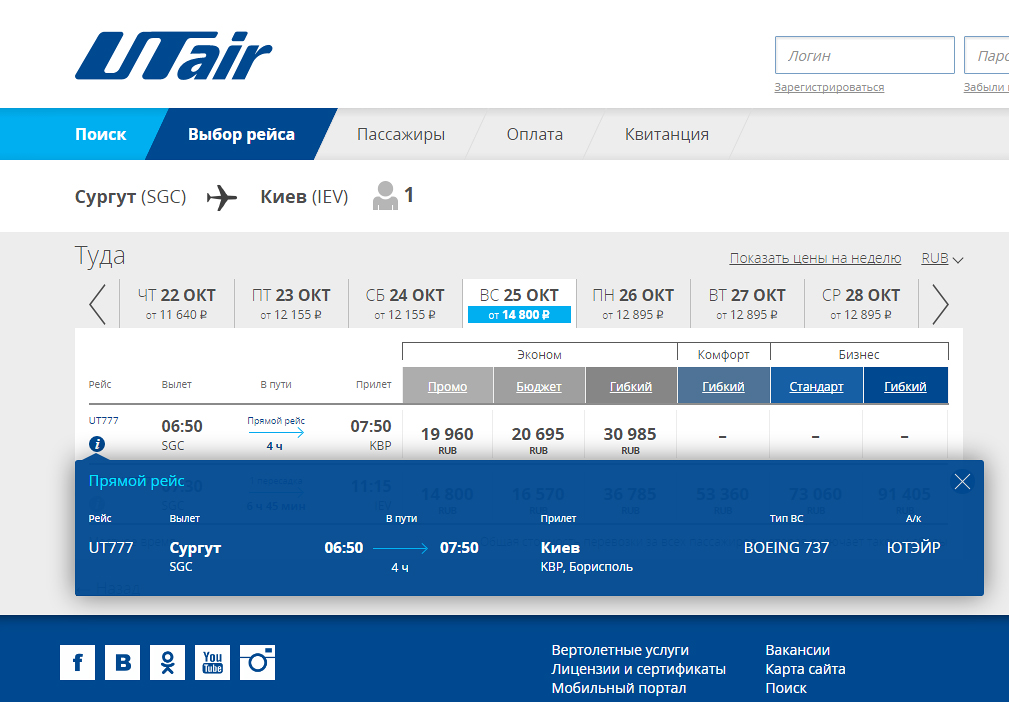The image size is (1009, 702).
Task: Open Поиск footer link
Action: click(x=786, y=688)
